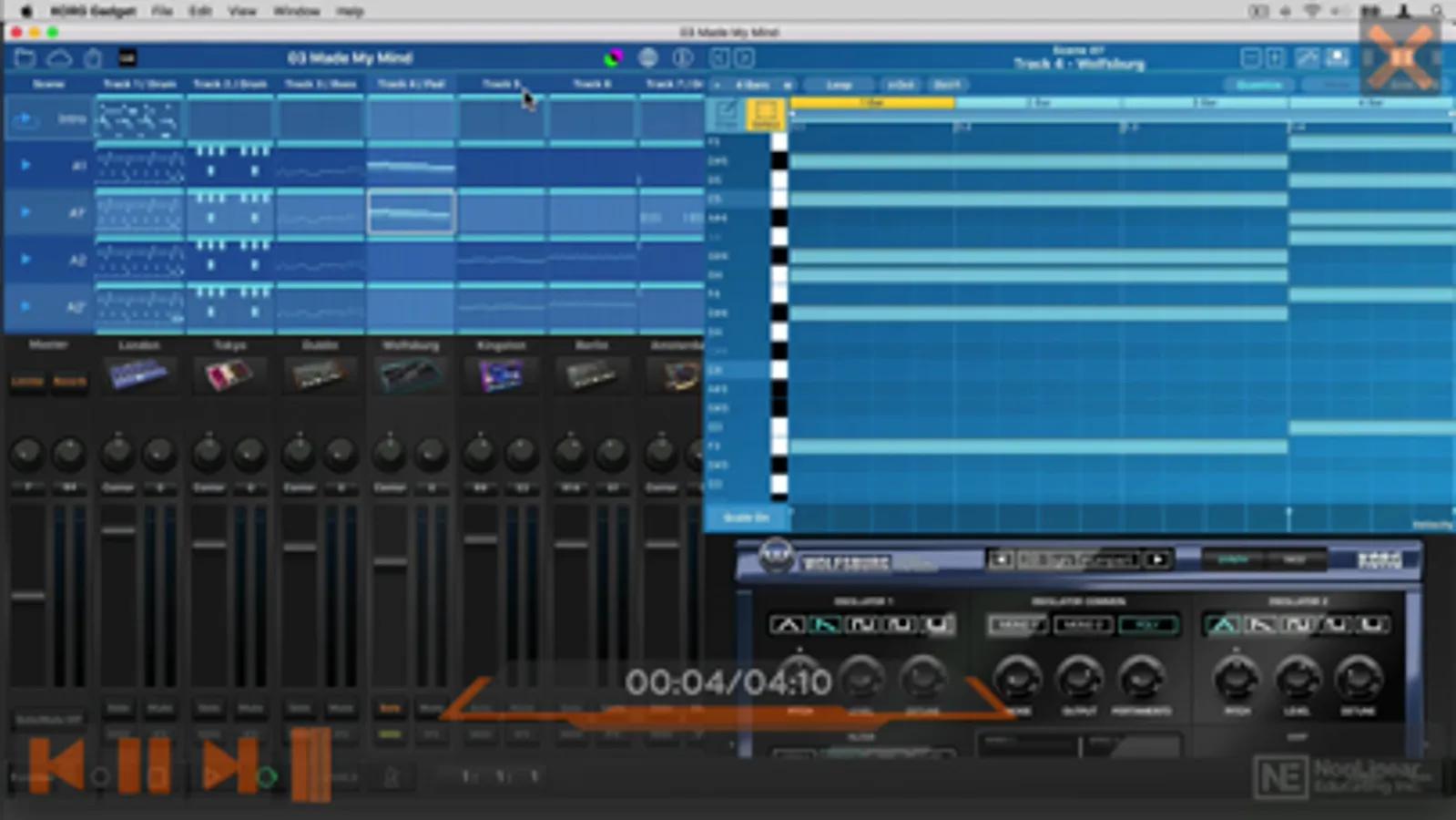Toggle the Loop button in piano roll

(839, 85)
